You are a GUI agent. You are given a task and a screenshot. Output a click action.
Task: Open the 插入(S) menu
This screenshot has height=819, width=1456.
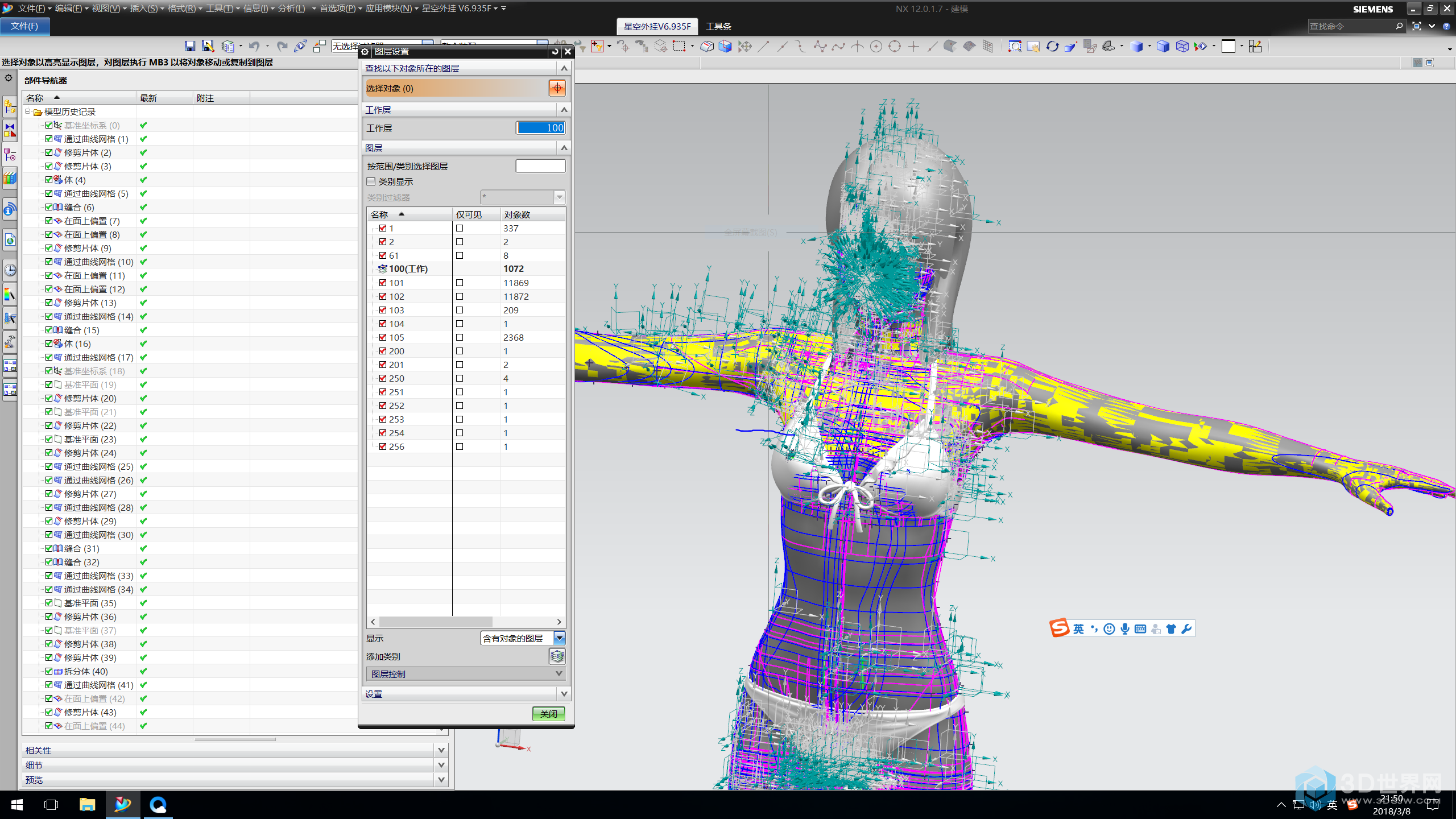click(x=146, y=9)
